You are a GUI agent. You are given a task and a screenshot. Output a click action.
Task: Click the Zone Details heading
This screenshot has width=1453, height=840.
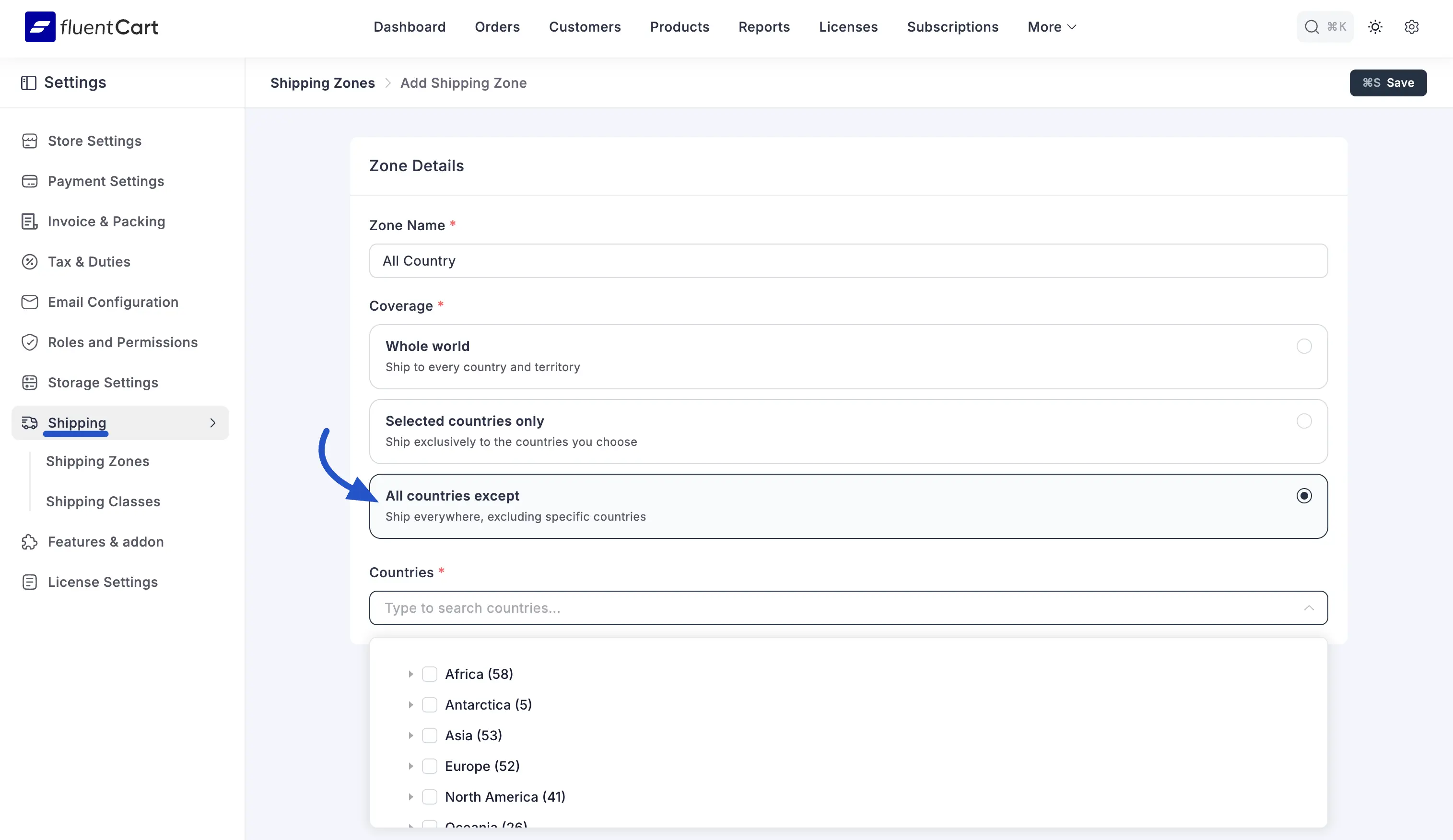coord(416,166)
